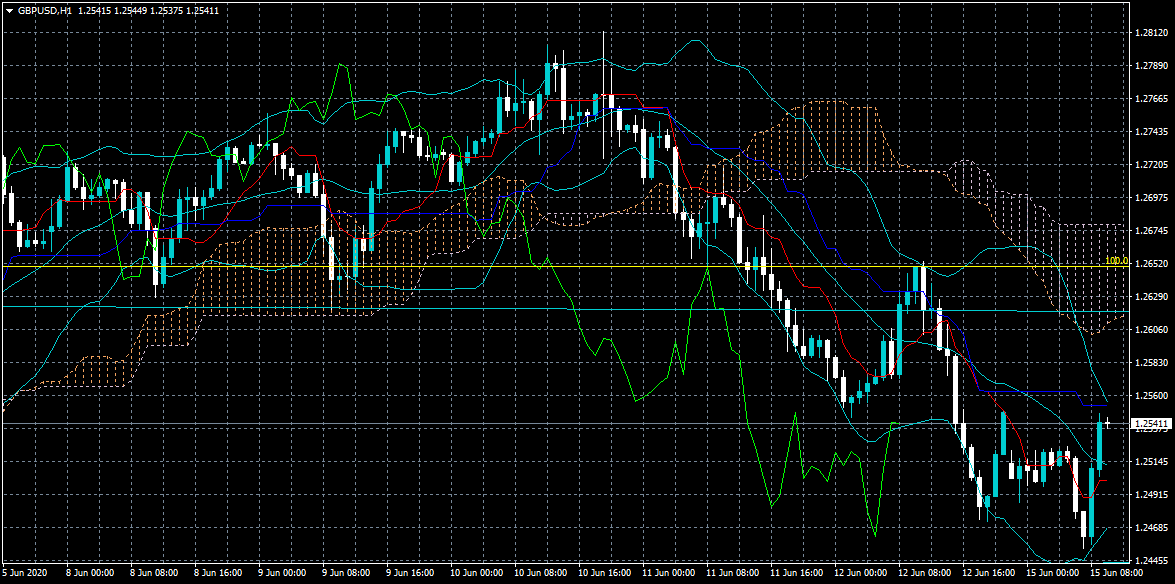This screenshot has height=584, width=1175.
Task: Open the chart dropdown arrow beside GBPUSD,H1
Action: coord(9,11)
